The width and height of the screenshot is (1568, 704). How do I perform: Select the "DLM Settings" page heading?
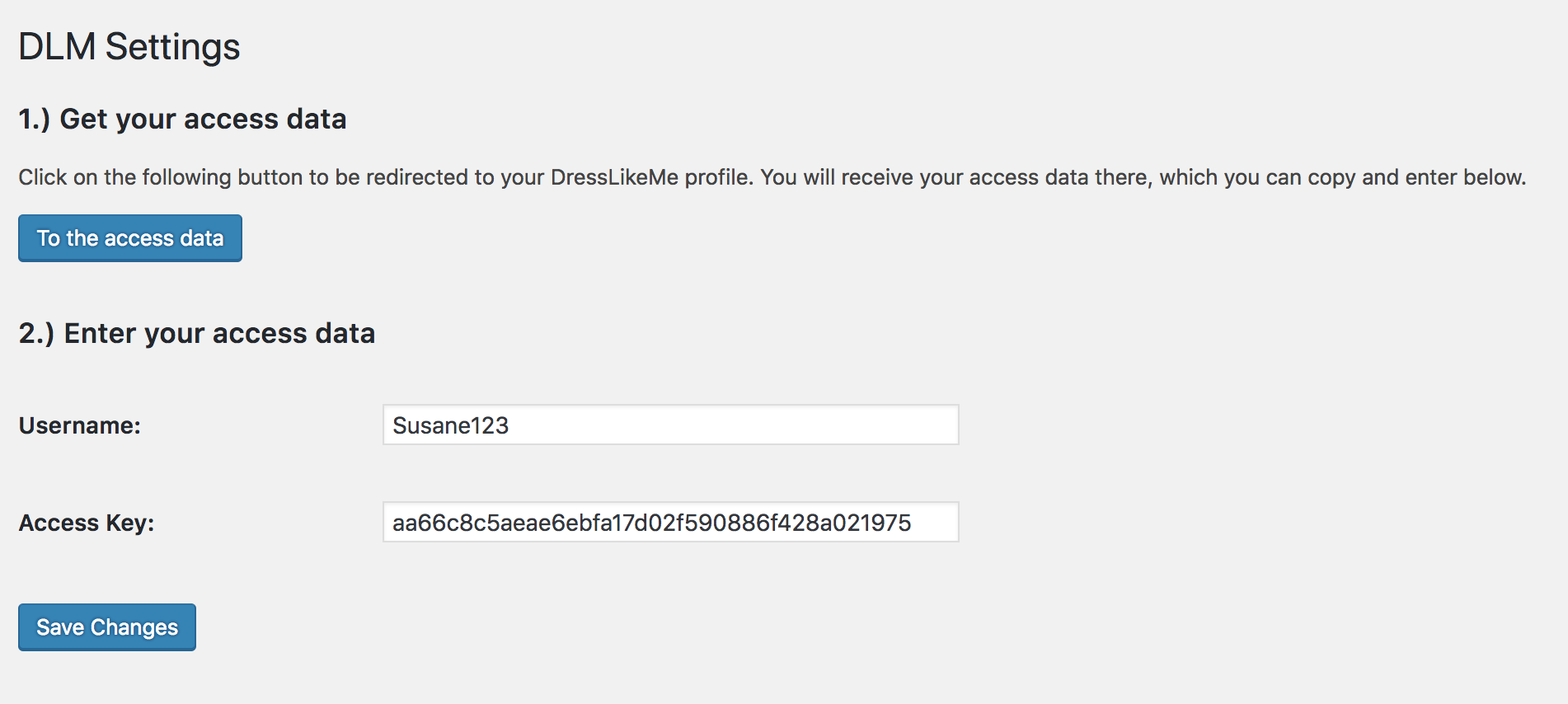click(129, 47)
